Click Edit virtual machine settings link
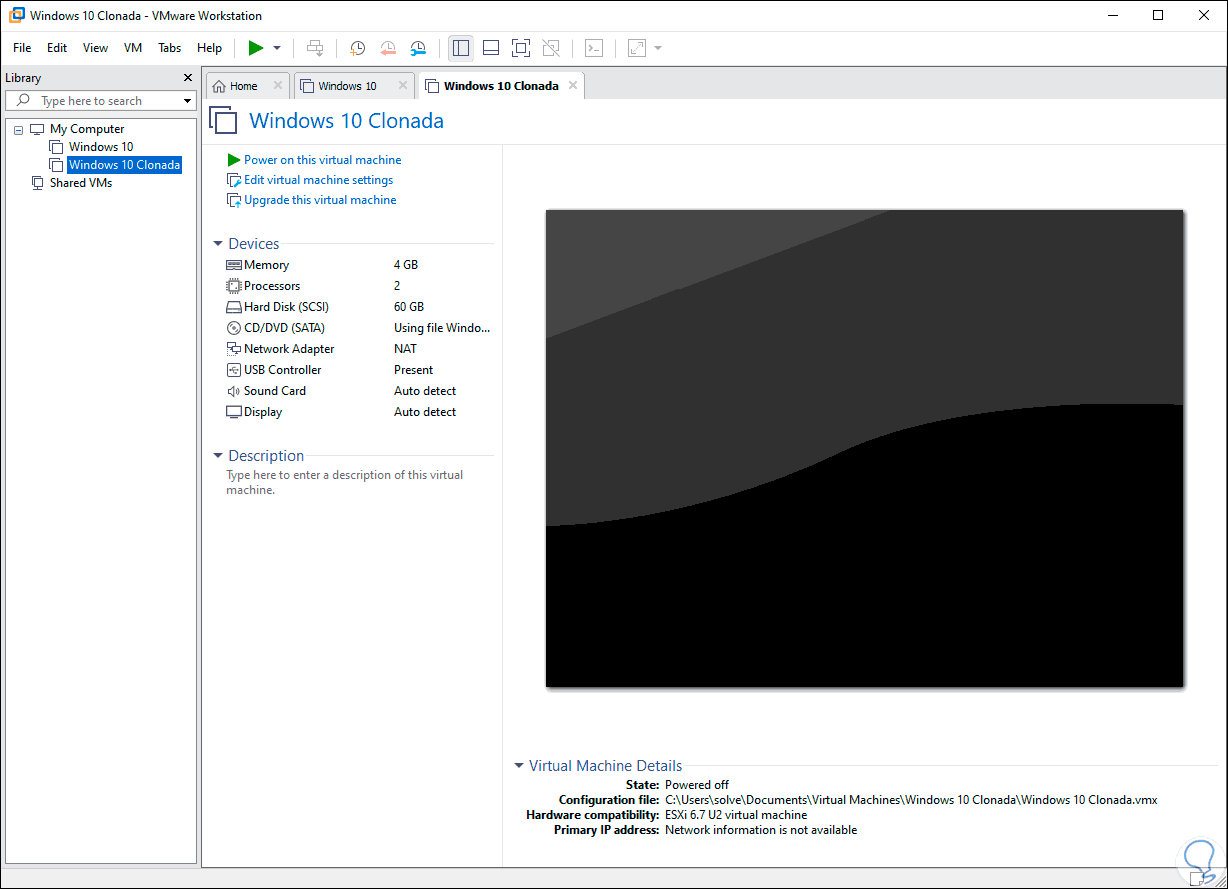 (318, 180)
